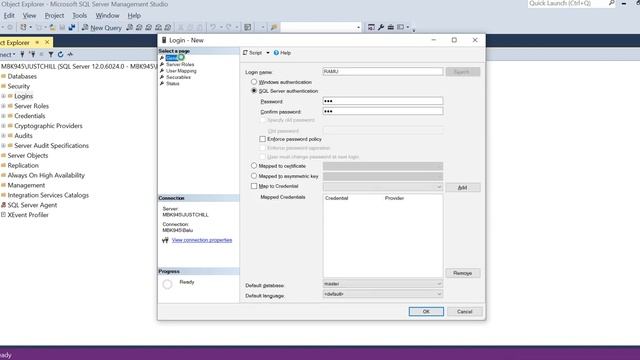Select Mapped to certificate radio button
640x360 pixels.
click(254, 166)
